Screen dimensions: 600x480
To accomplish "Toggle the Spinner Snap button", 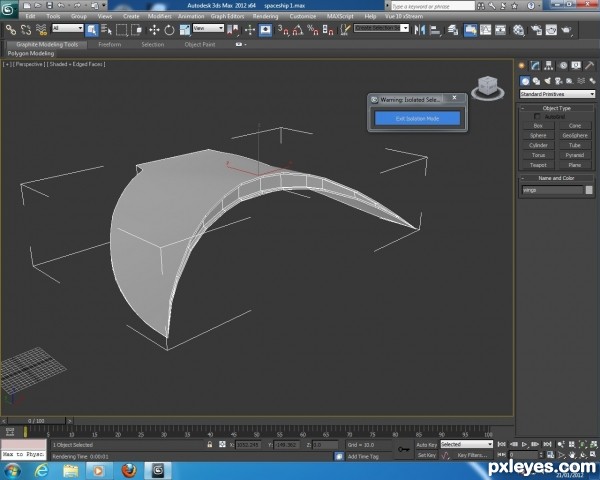I will click(x=328, y=30).
